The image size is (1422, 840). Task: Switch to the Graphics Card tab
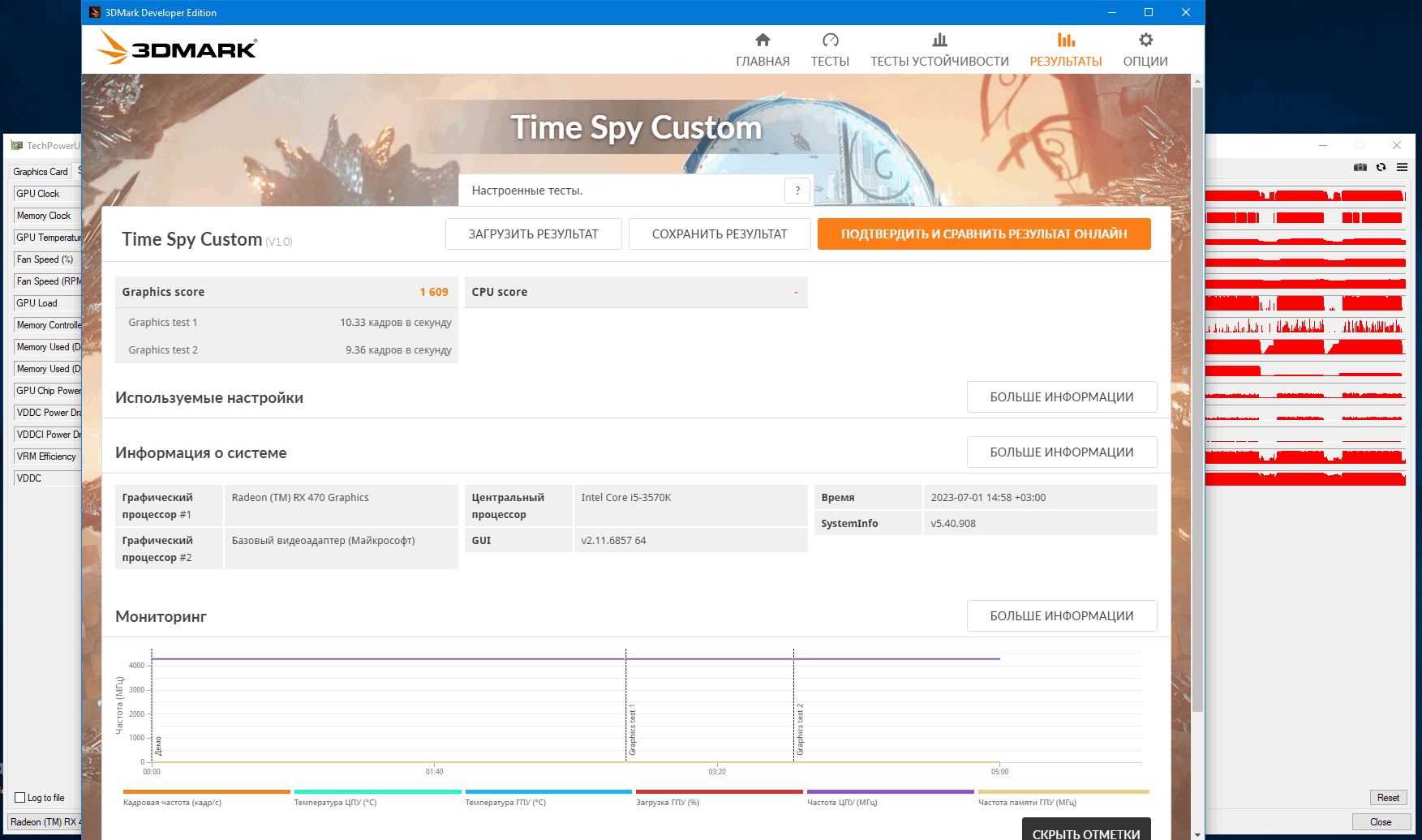[41, 172]
